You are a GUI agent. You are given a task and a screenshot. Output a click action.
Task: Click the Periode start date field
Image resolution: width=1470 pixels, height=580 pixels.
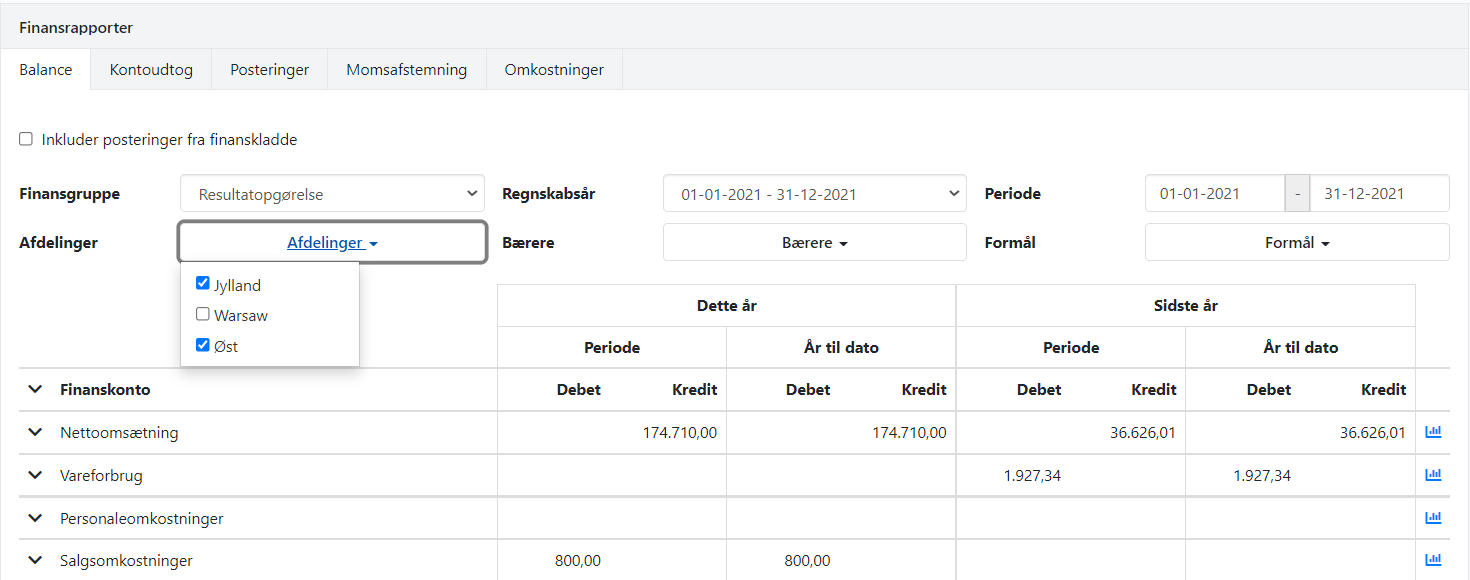[x=1214, y=194]
